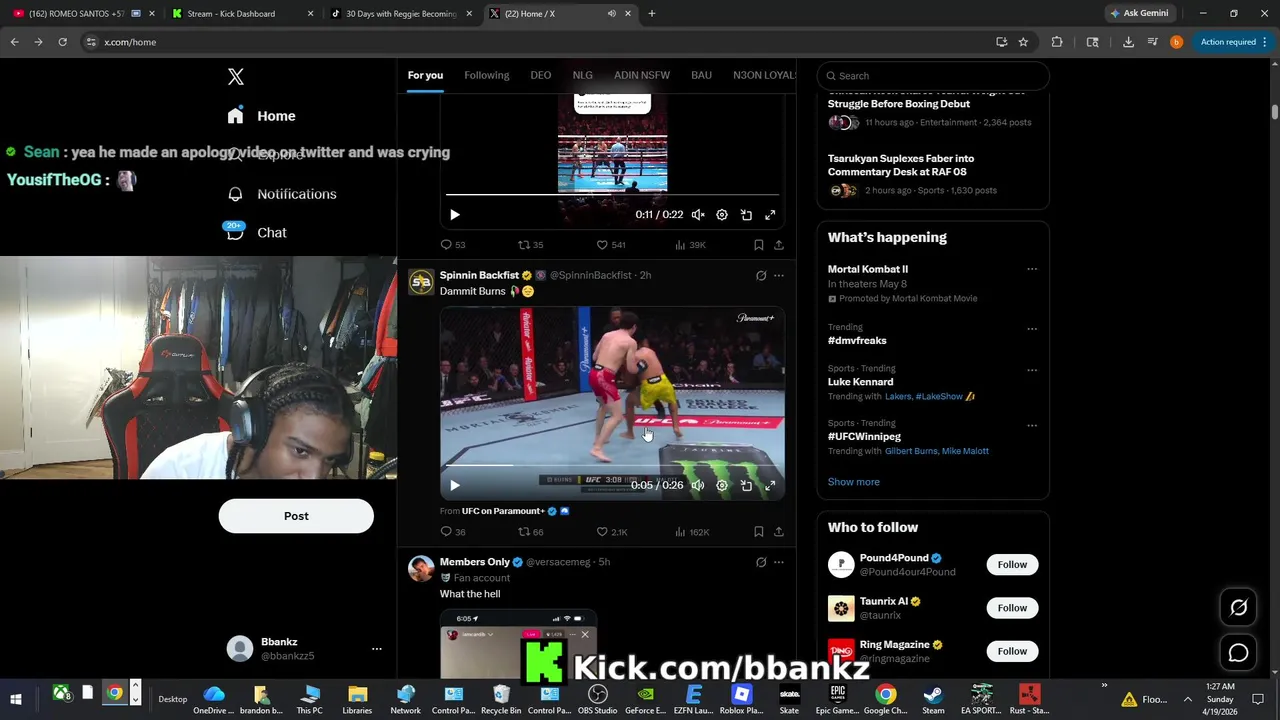Switch to the Following tab
The image size is (1280, 720).
click(x=486, y=75)
